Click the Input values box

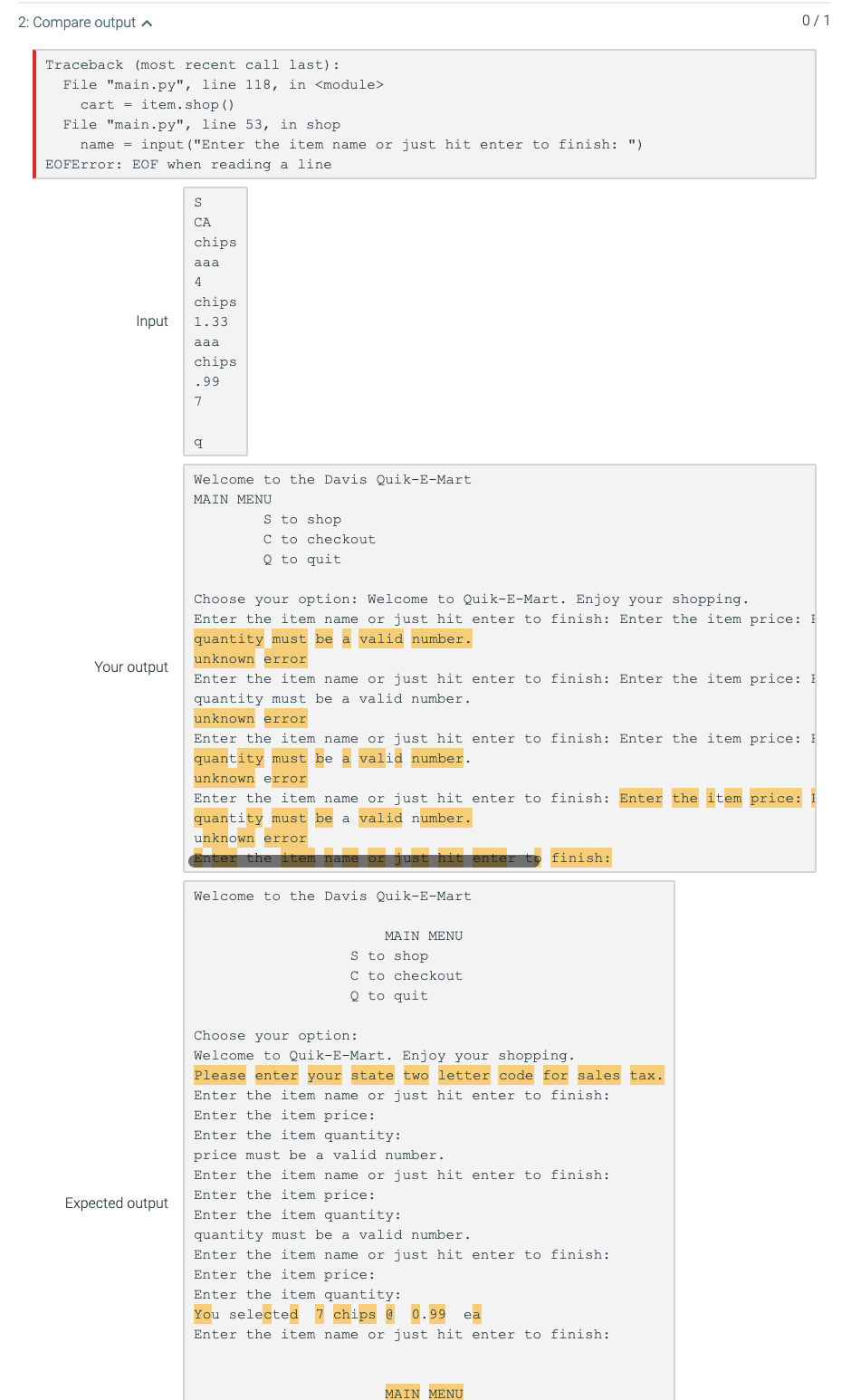(215, 321)
